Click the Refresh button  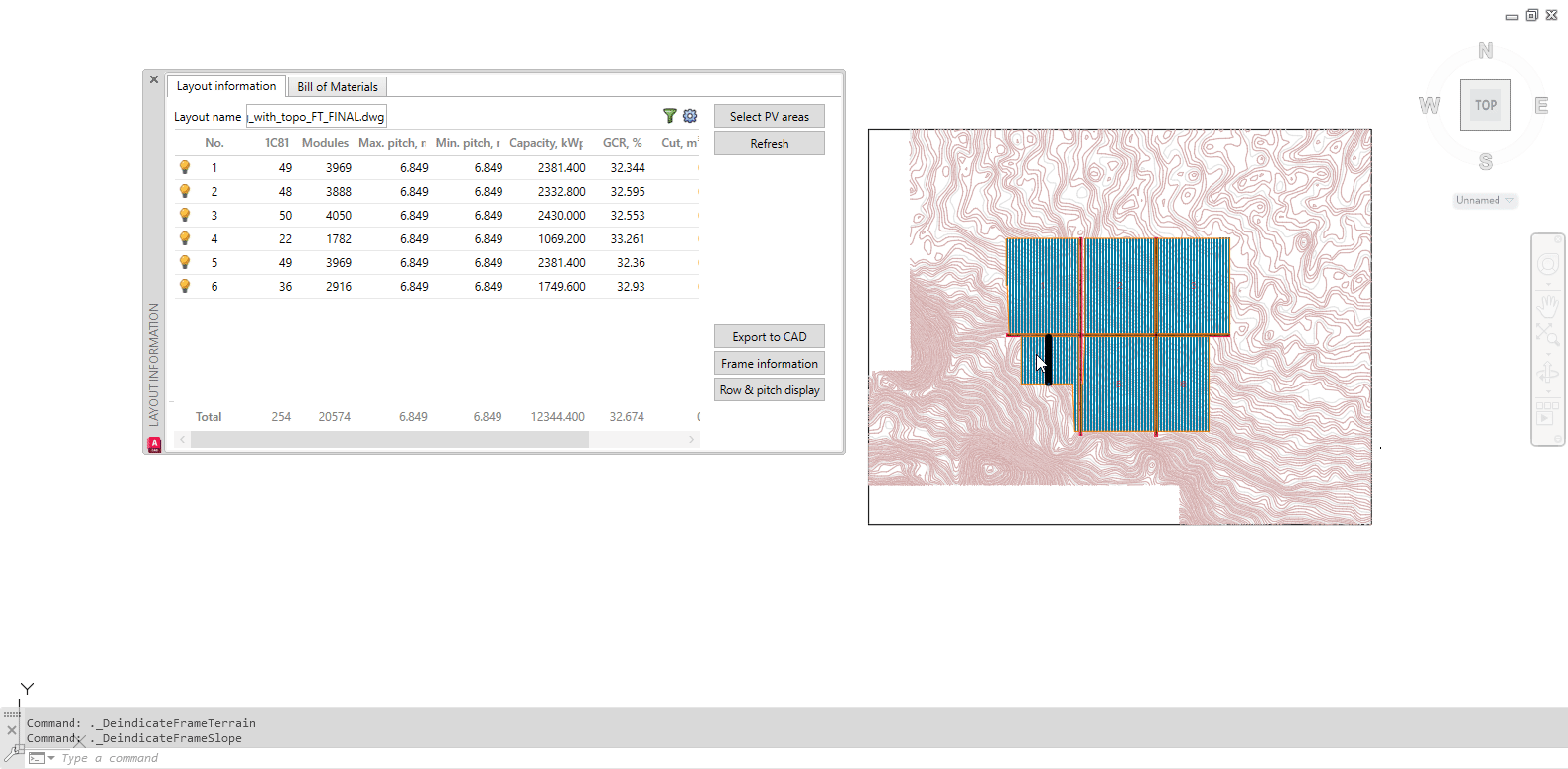[x=770, y=143]
